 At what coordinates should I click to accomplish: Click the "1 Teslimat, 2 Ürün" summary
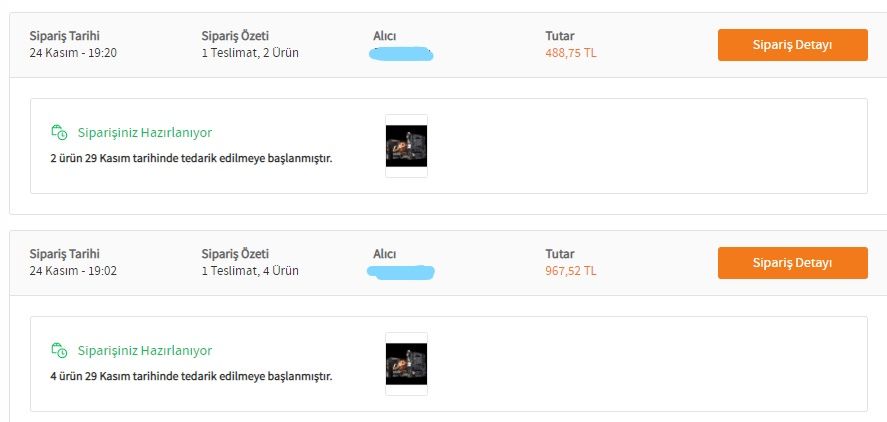249,53
